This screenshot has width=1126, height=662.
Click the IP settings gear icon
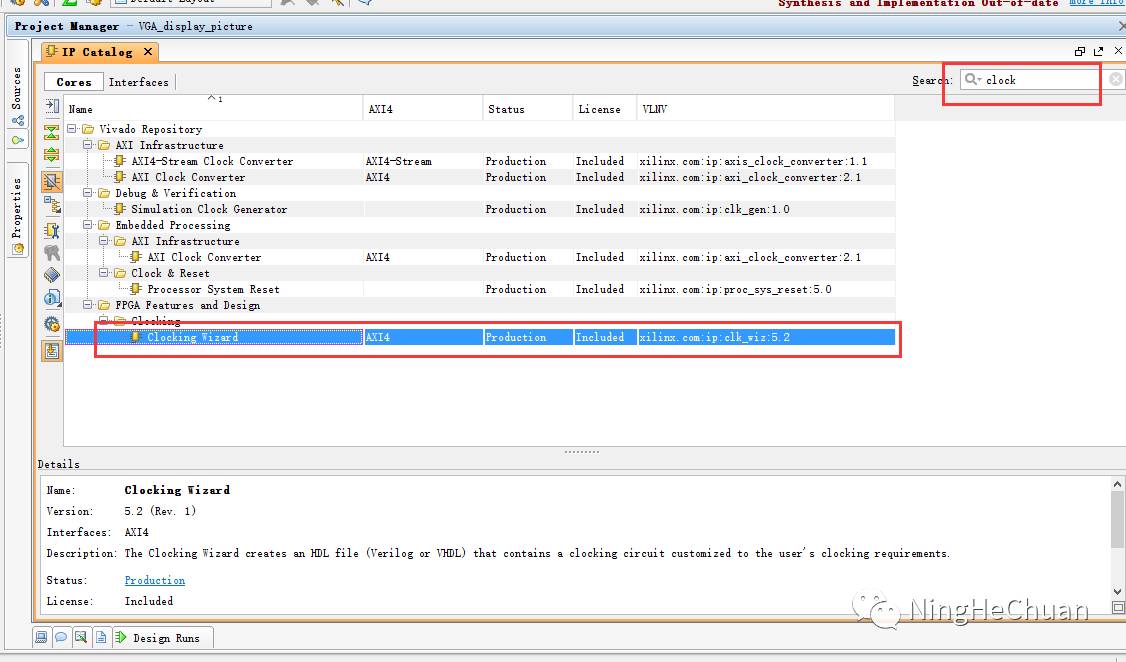click(52, 324)
